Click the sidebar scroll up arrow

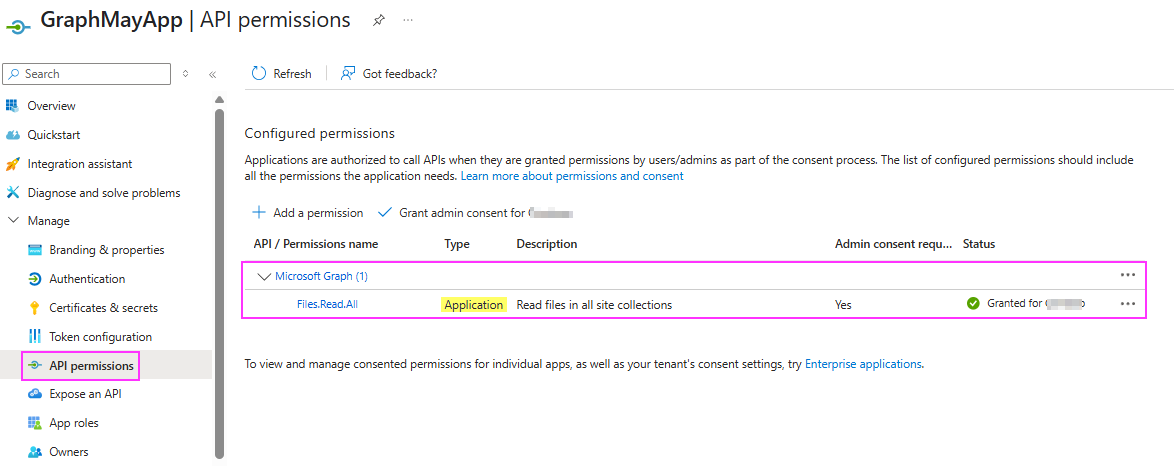click(219, 100)
